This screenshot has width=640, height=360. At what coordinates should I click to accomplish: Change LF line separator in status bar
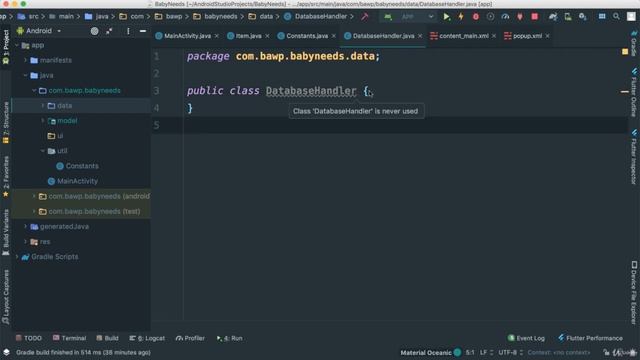pos(486,352)
